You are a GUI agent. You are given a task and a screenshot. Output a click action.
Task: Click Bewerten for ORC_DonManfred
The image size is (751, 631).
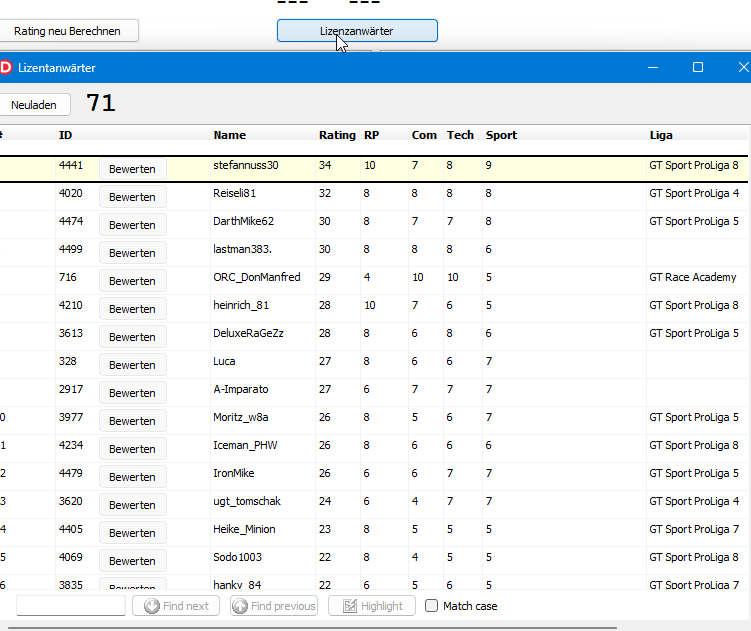click(132, 281)
